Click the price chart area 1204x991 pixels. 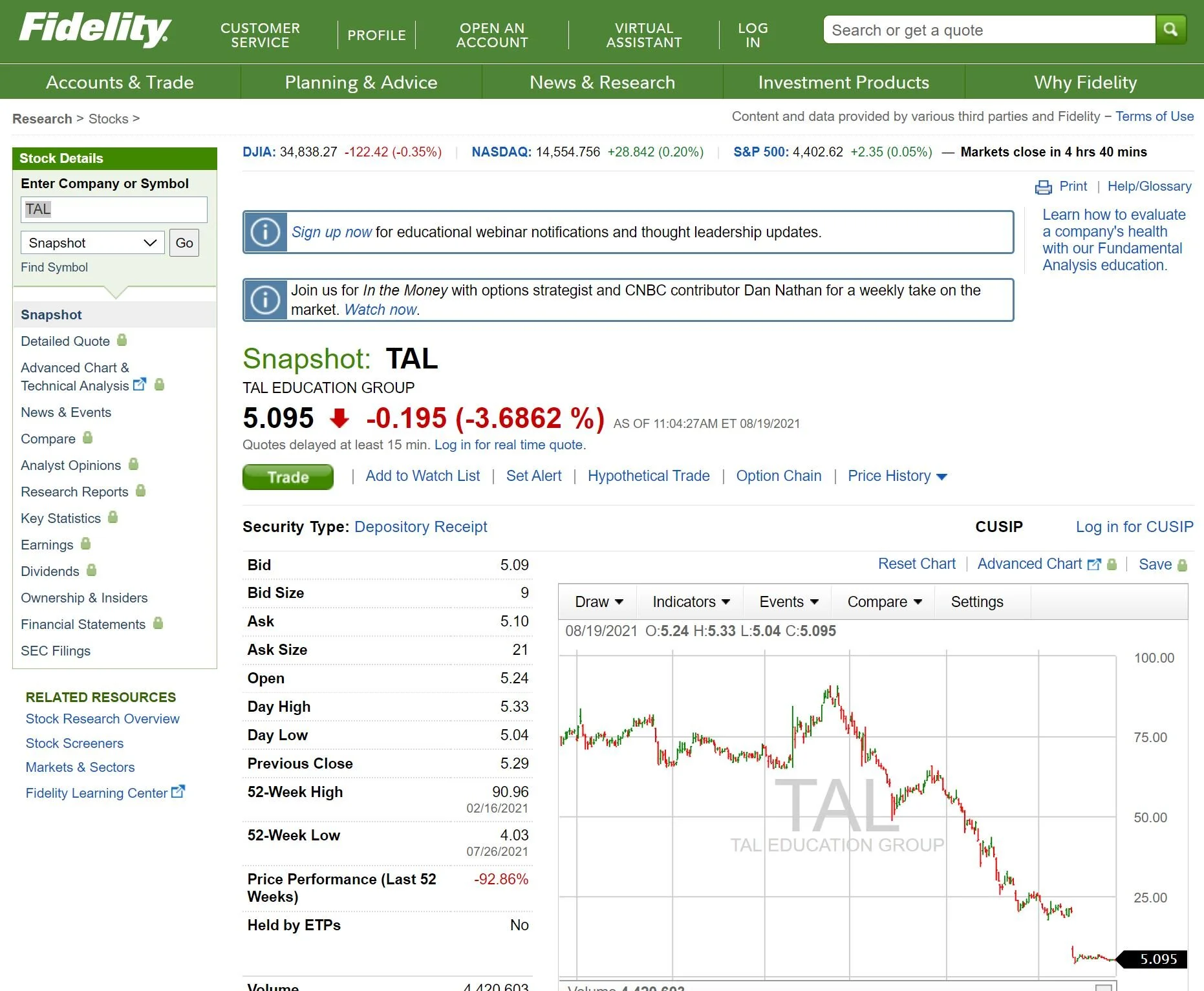coord(838,815)
